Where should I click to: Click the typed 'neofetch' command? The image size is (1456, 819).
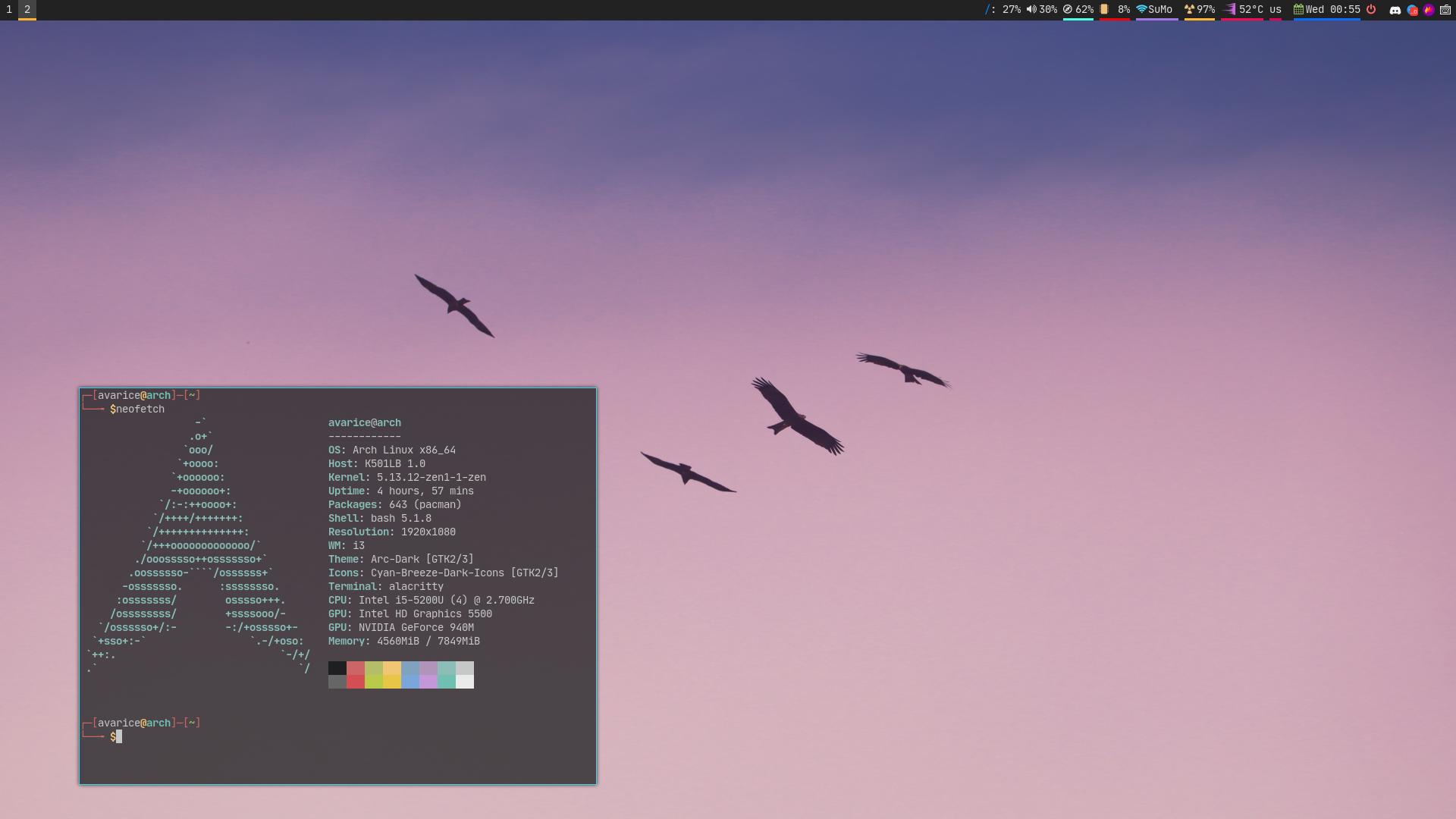(140, 409)
